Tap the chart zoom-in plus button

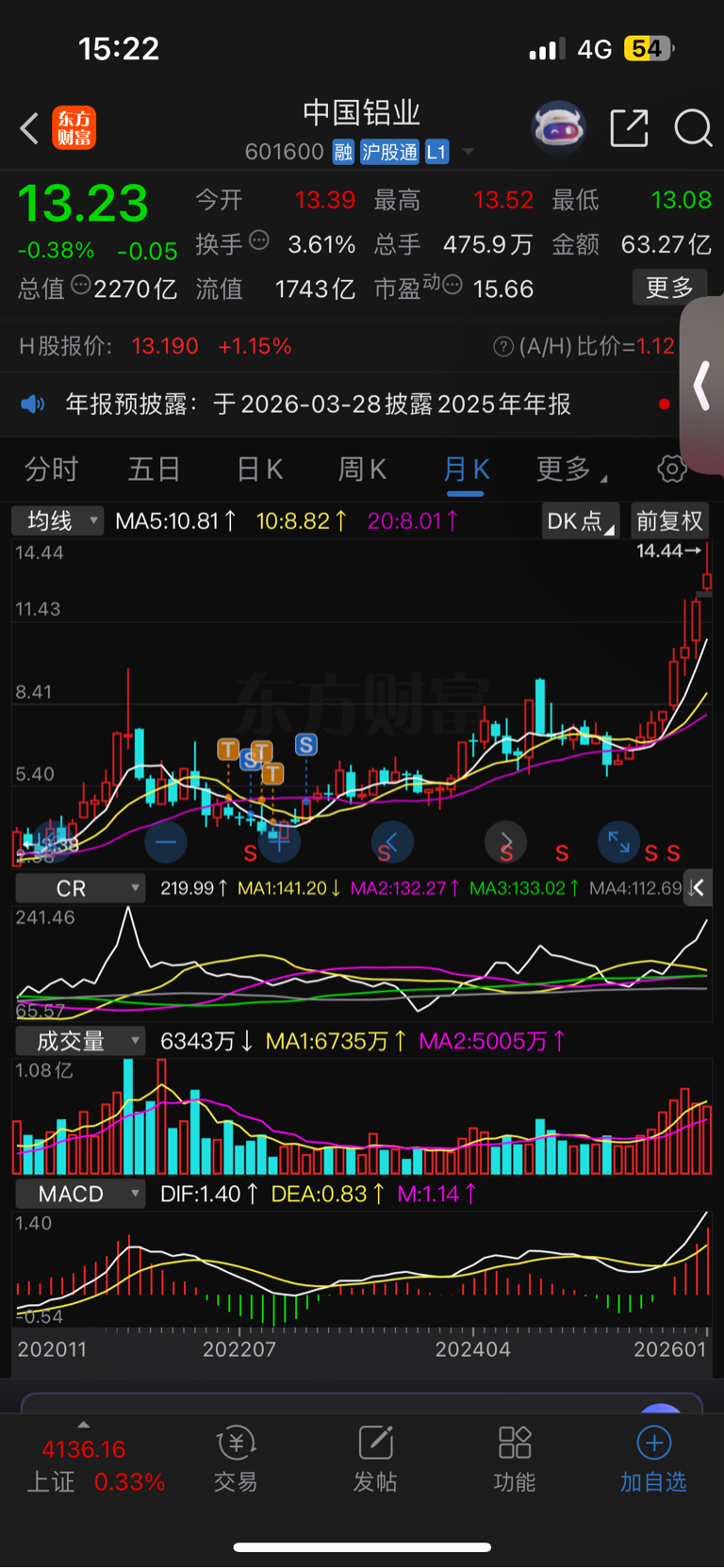tap(279, 842)
